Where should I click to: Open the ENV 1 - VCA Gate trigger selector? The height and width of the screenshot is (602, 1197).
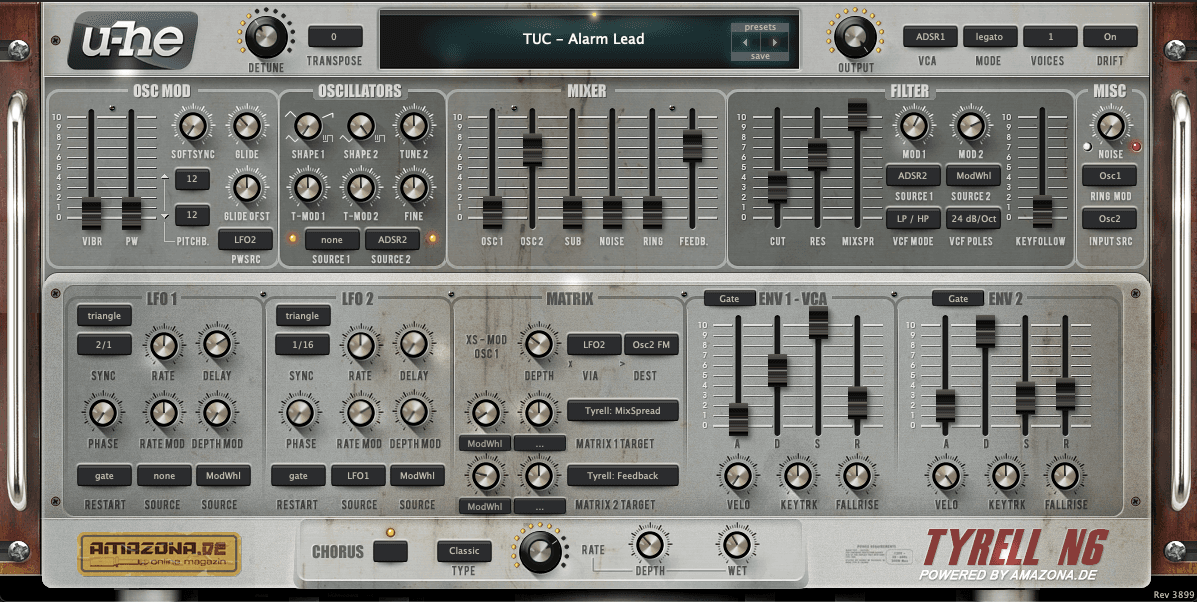[x=729, y=298]
